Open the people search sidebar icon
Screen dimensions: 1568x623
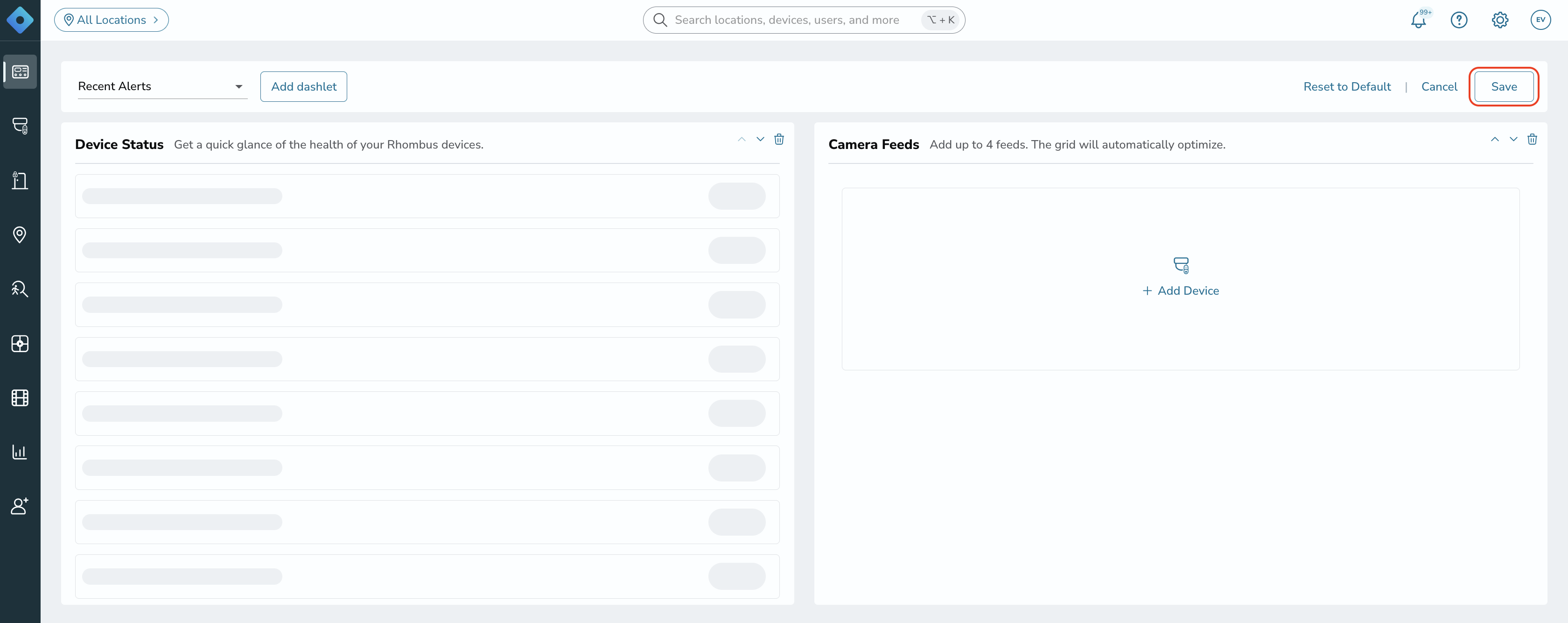(20, 289)
